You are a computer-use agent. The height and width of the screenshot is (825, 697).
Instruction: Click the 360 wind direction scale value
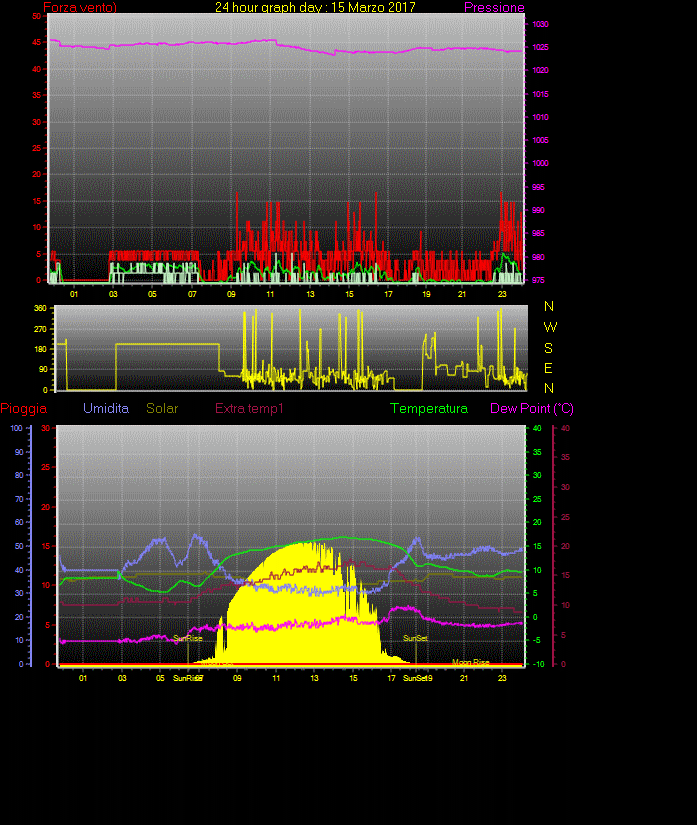(41, 308)
